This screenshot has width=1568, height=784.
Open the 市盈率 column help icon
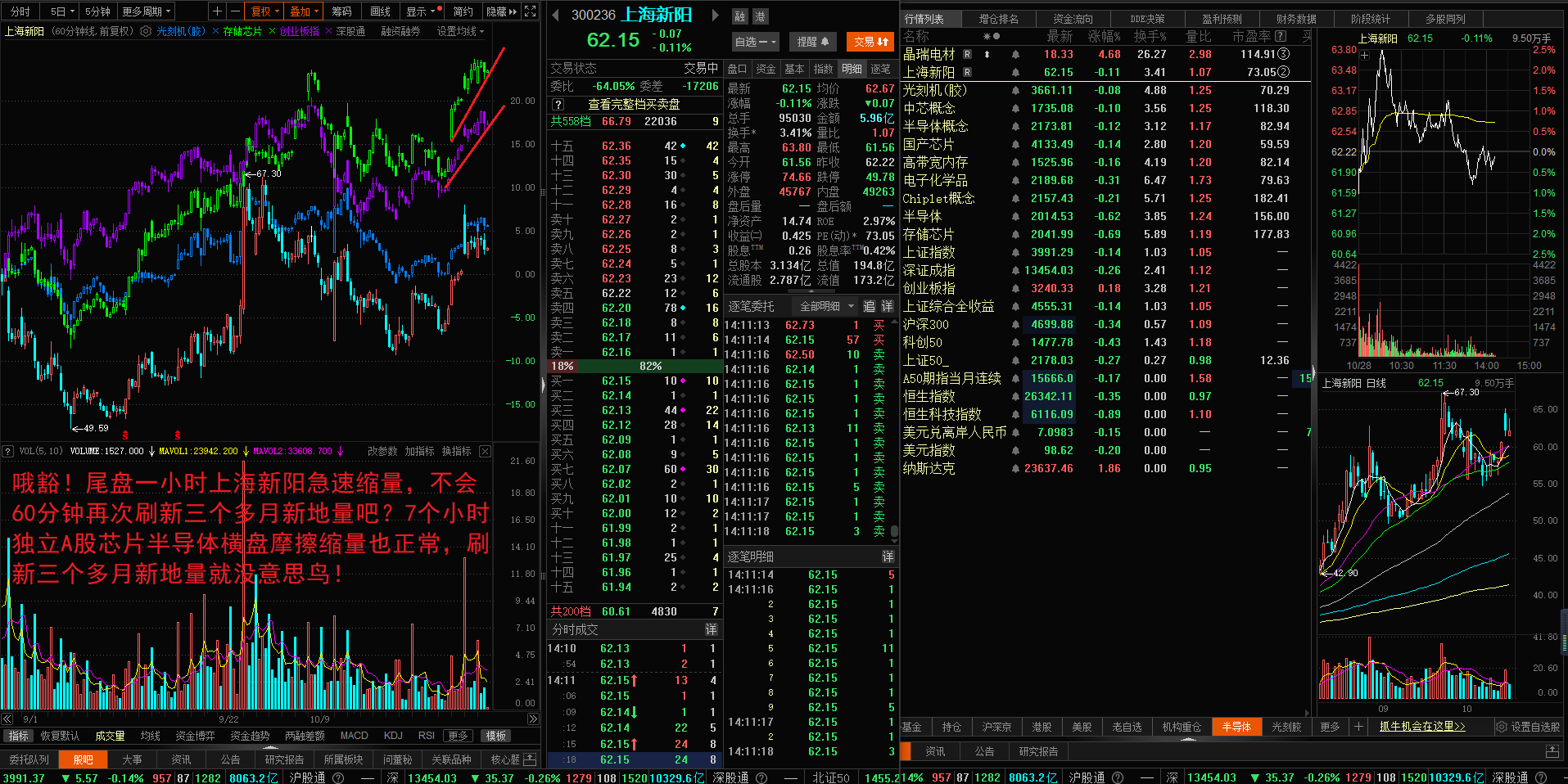1281,37
